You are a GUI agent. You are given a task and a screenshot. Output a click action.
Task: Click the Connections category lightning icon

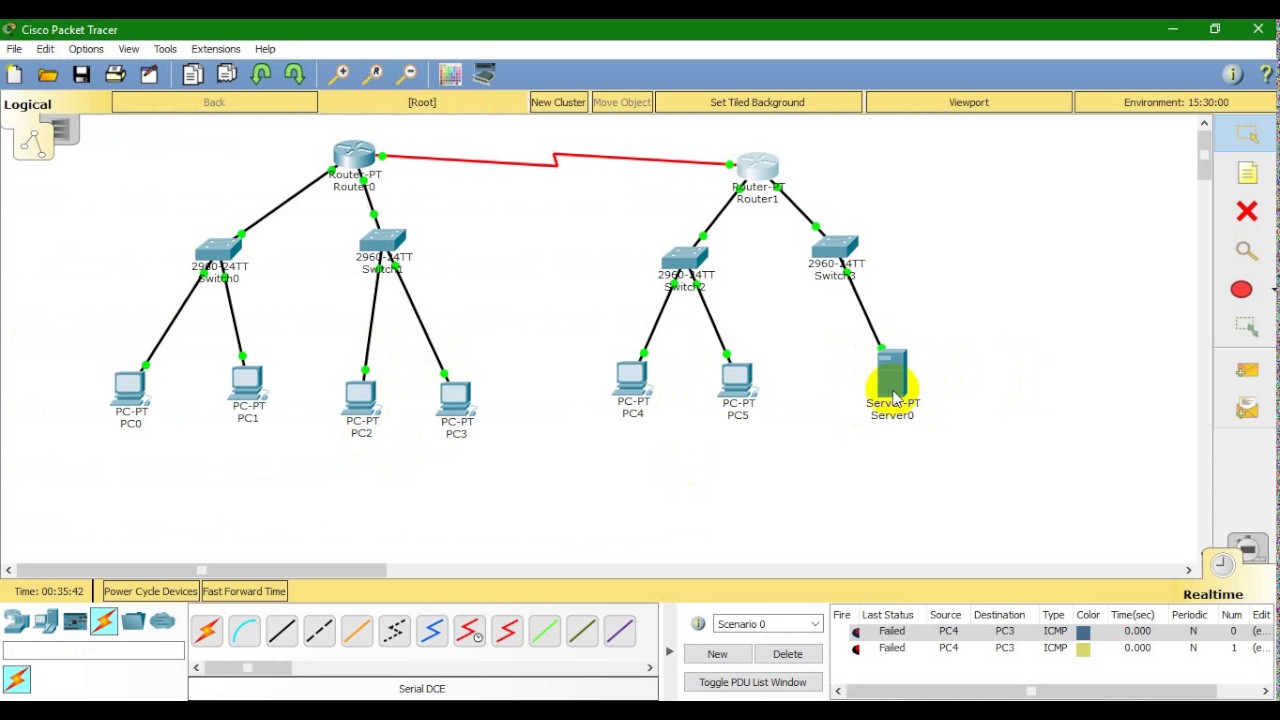pos(104,621)
